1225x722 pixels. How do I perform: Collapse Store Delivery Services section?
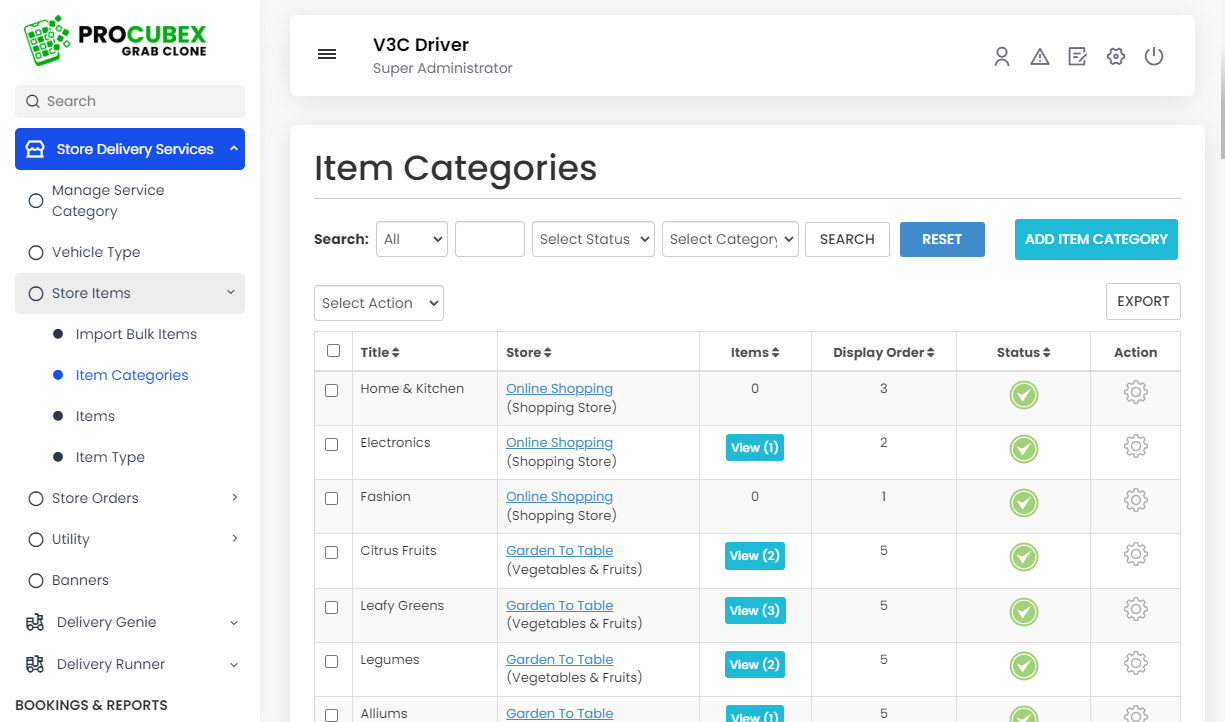pos(233,149)
